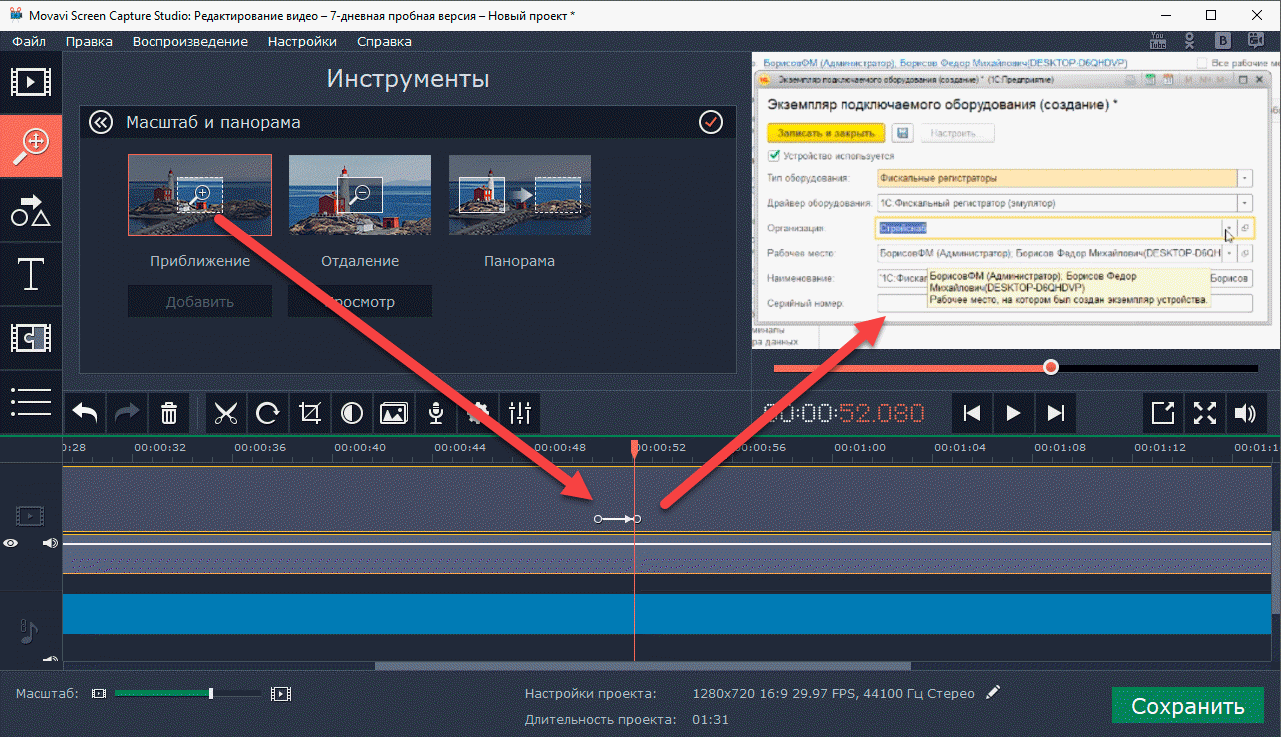The image size is (1281, 737).
Task: Expand more tools list in sidebar
Action: tap(30, 401)
